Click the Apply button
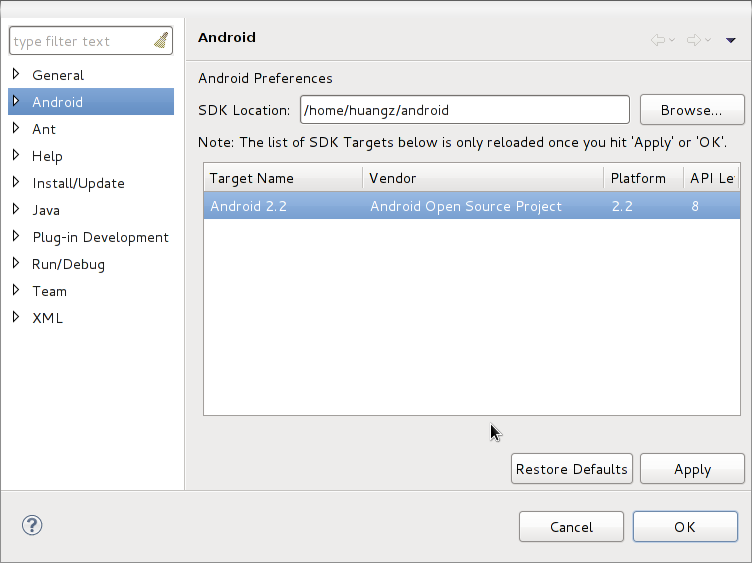Image resolution: width=752 pixels, height=563 pixels. pyautogui.click(x=692, y=469)
